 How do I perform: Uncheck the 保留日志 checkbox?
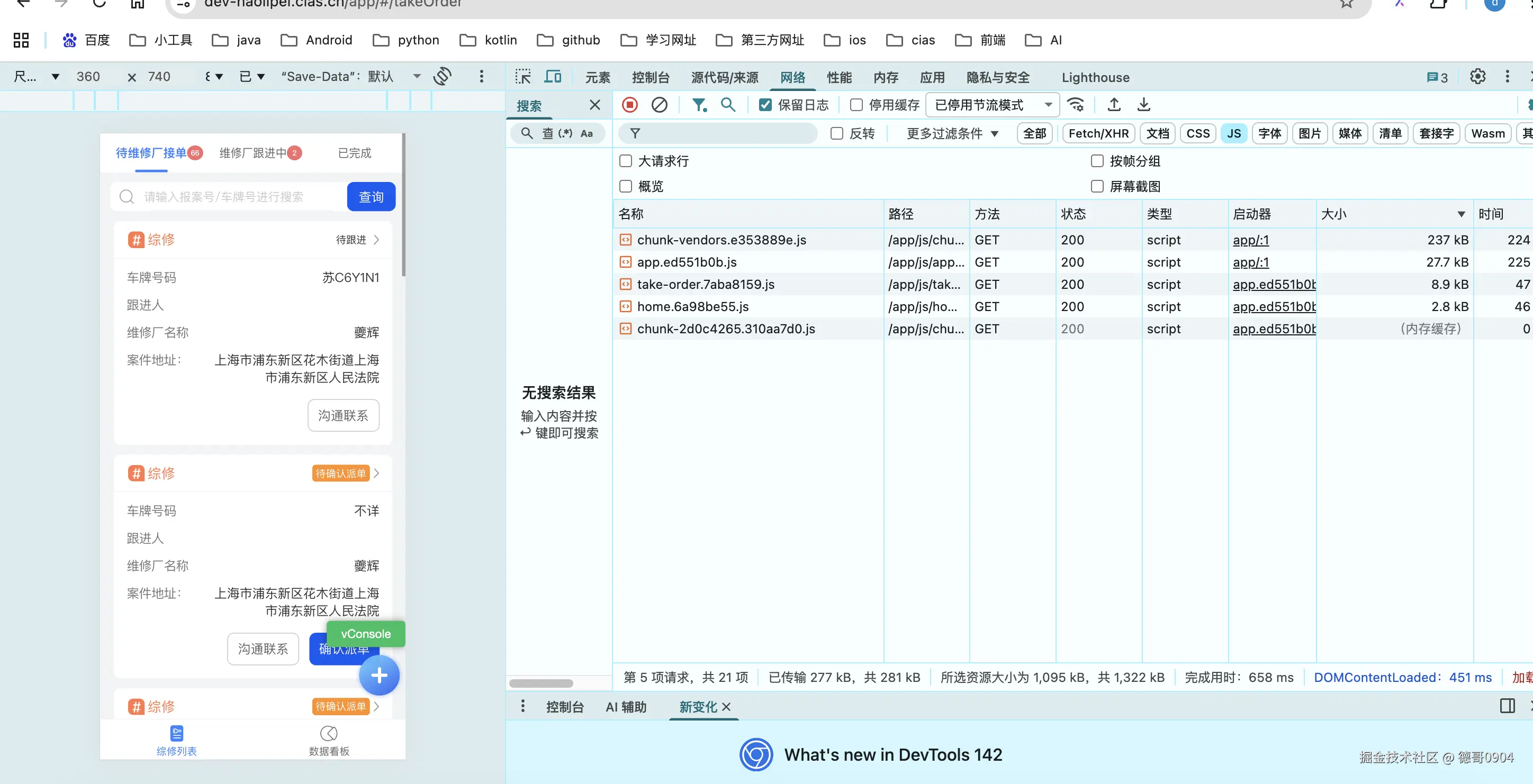(765, 105)
